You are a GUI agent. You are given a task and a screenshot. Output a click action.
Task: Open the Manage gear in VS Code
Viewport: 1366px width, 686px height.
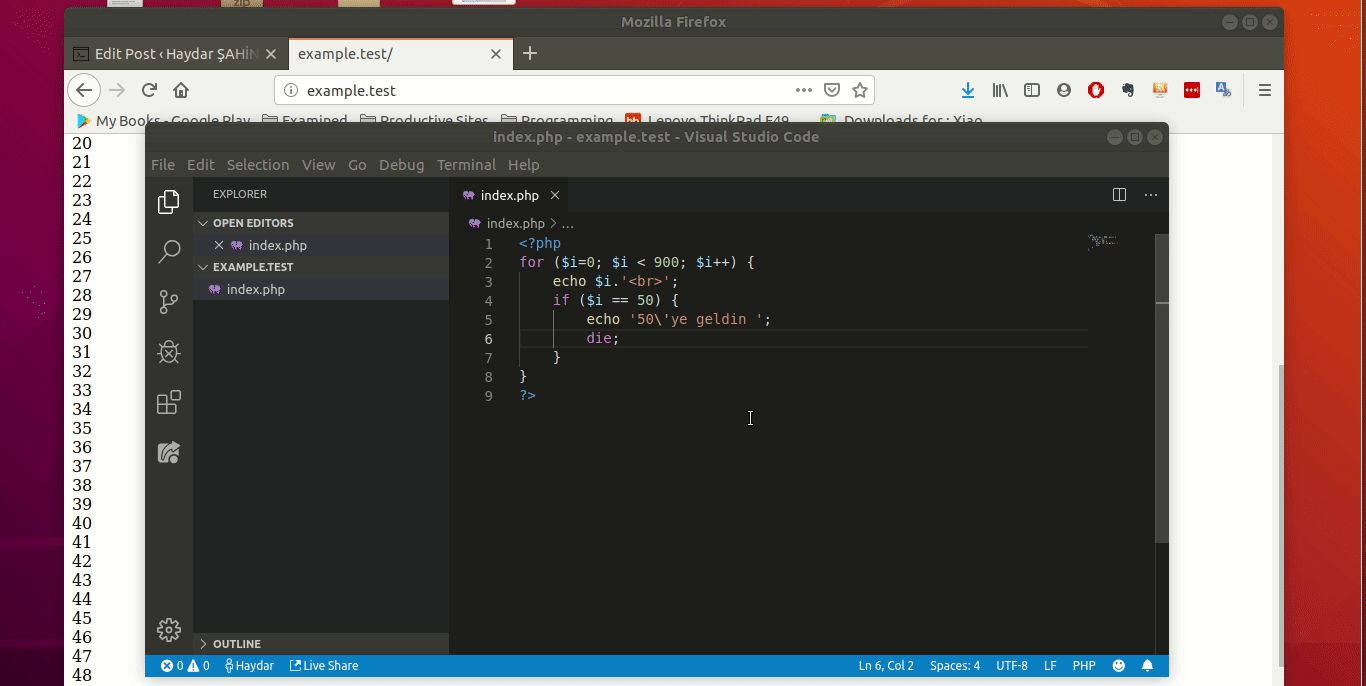tap(169, 630)
